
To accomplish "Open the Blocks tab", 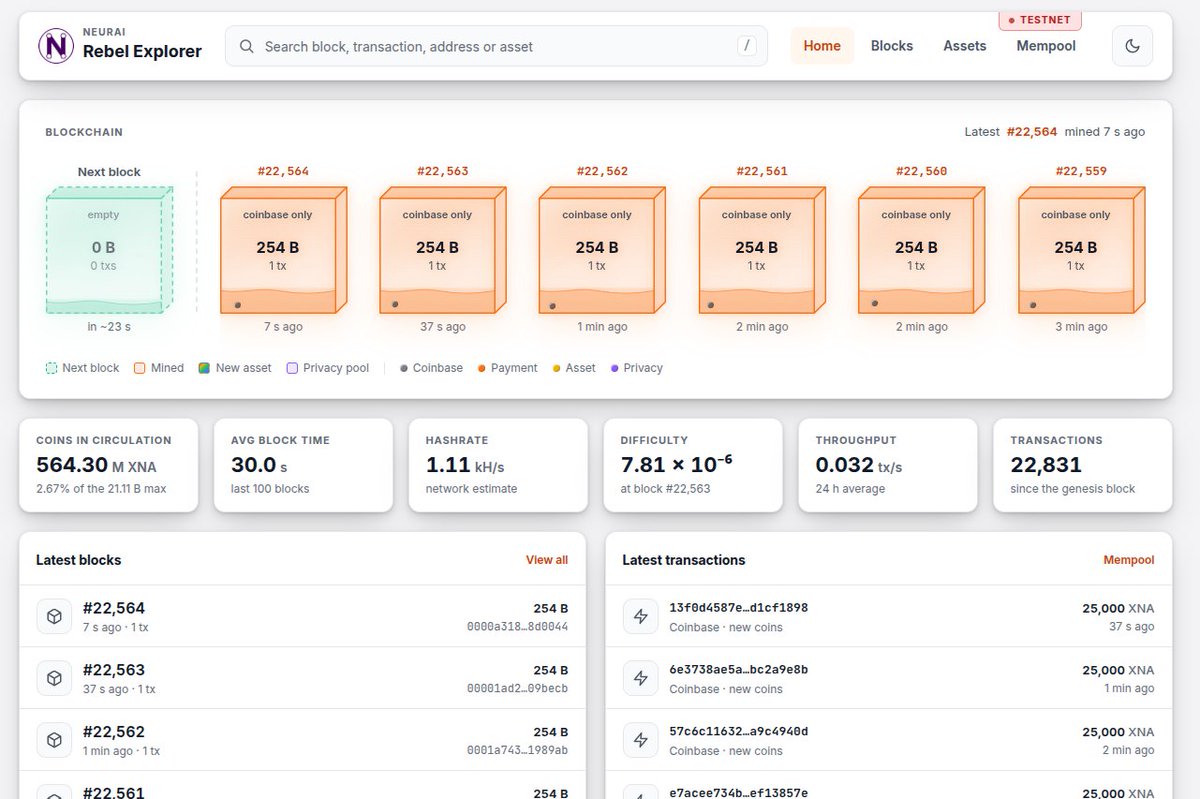I will [x=892, y=46].
